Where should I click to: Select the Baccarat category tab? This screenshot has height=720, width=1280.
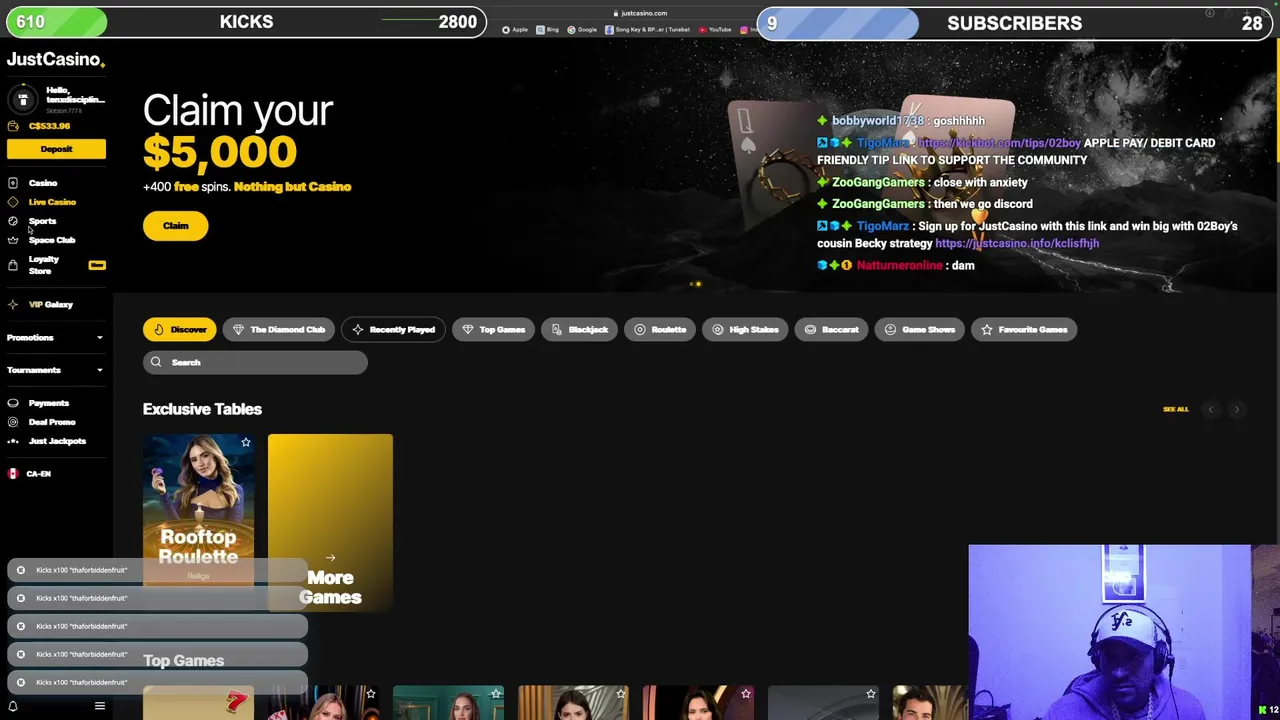(831, 329)
